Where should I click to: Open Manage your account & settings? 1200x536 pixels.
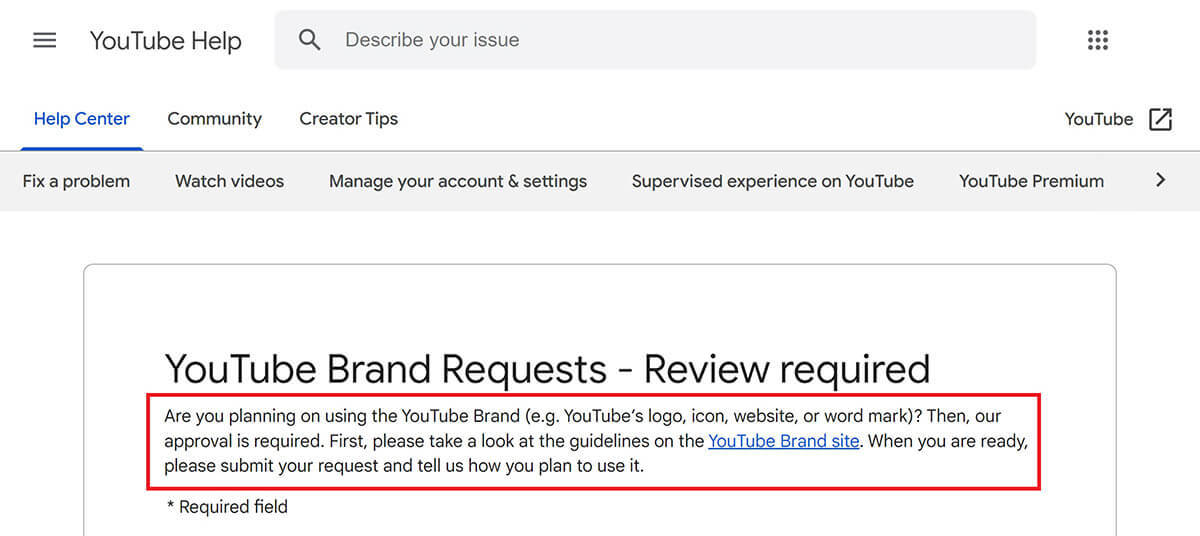(458, 181)
